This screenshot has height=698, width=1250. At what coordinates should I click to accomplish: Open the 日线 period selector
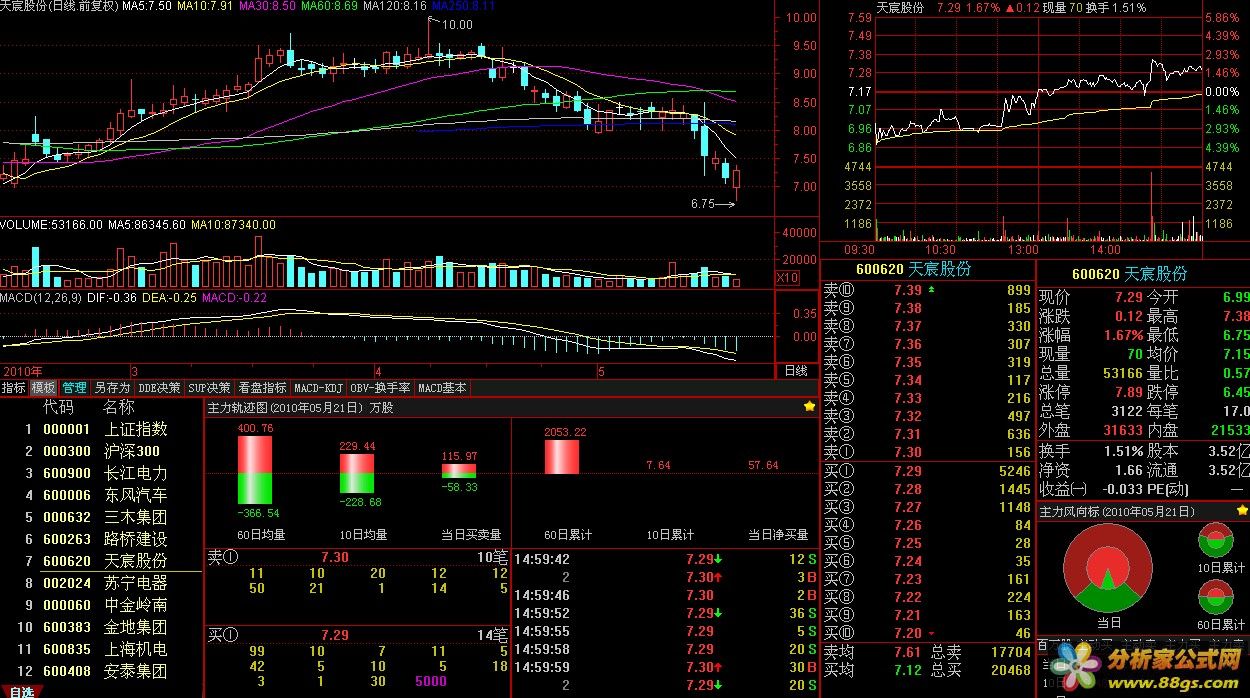pyautogui.click(x=796, y=370)
